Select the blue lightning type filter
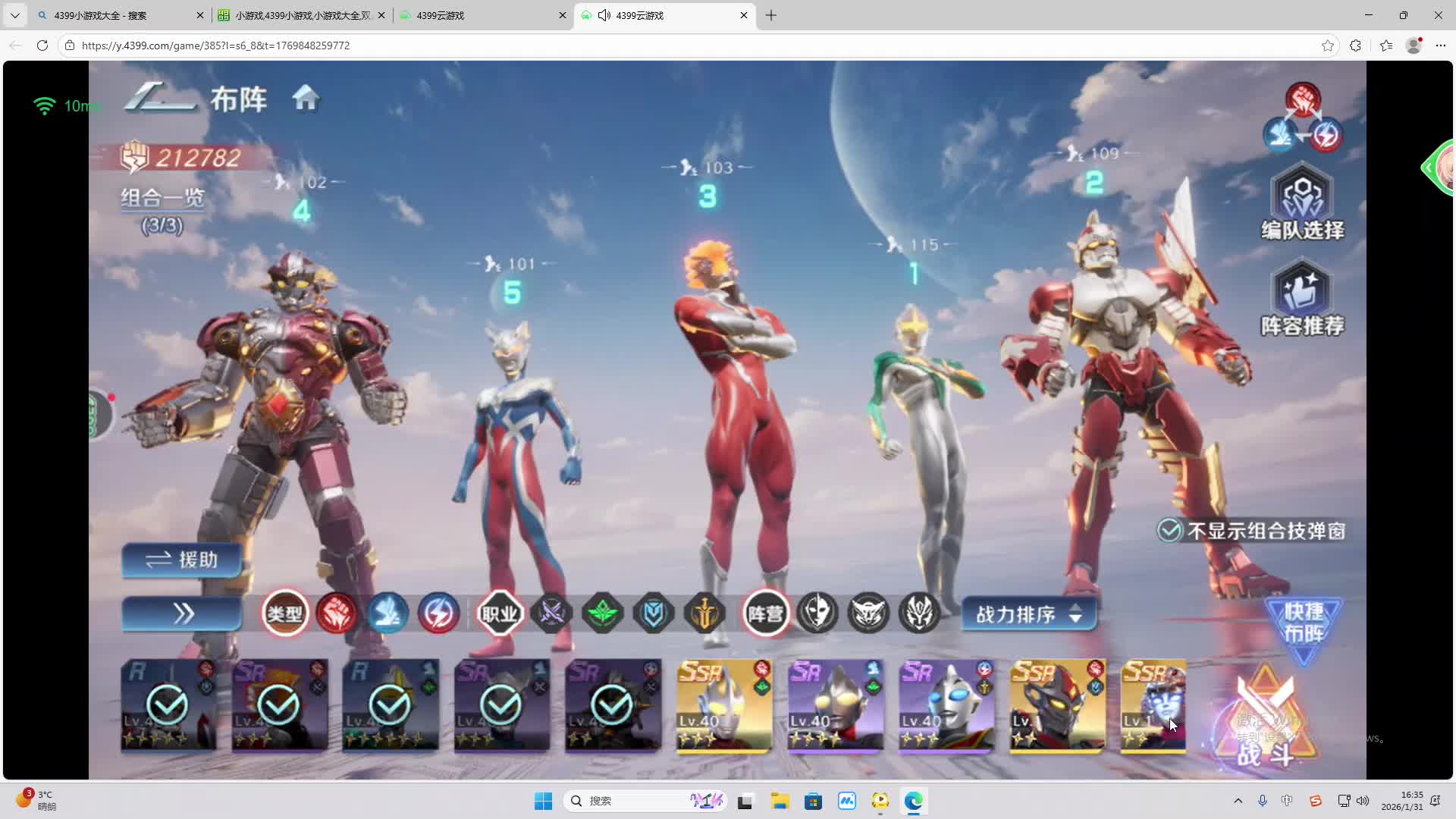The width and height of the screenshot is (1456, 819). point(438,613)
